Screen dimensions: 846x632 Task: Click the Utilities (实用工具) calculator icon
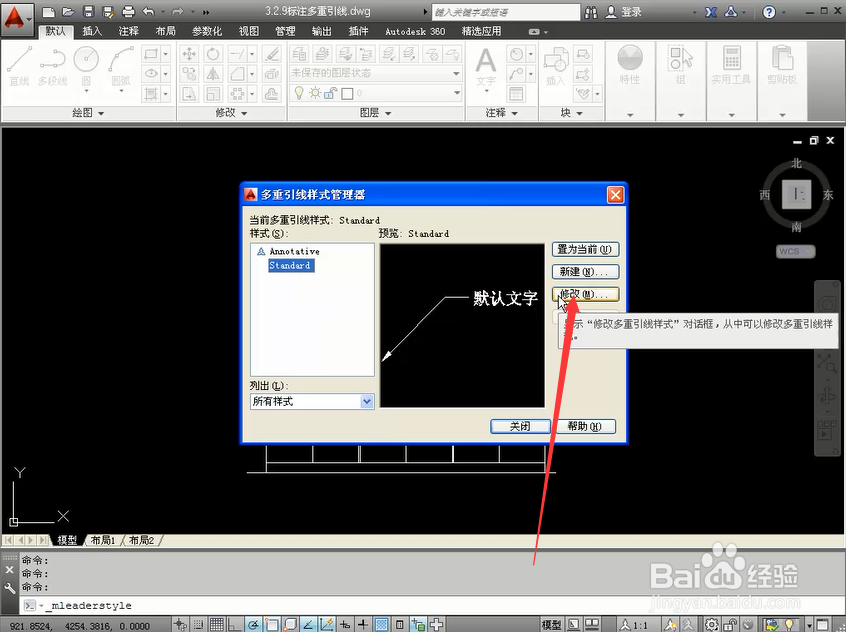[731, 65]
